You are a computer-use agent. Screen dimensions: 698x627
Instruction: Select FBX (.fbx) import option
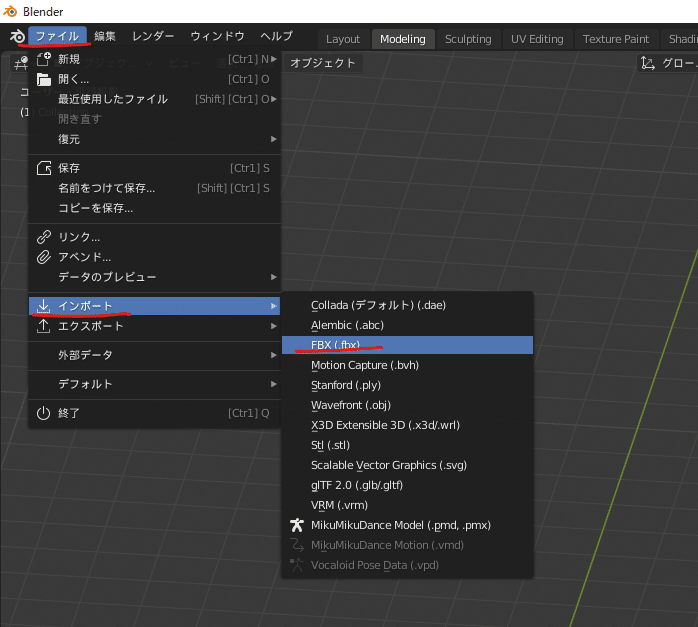coord(407,345)
